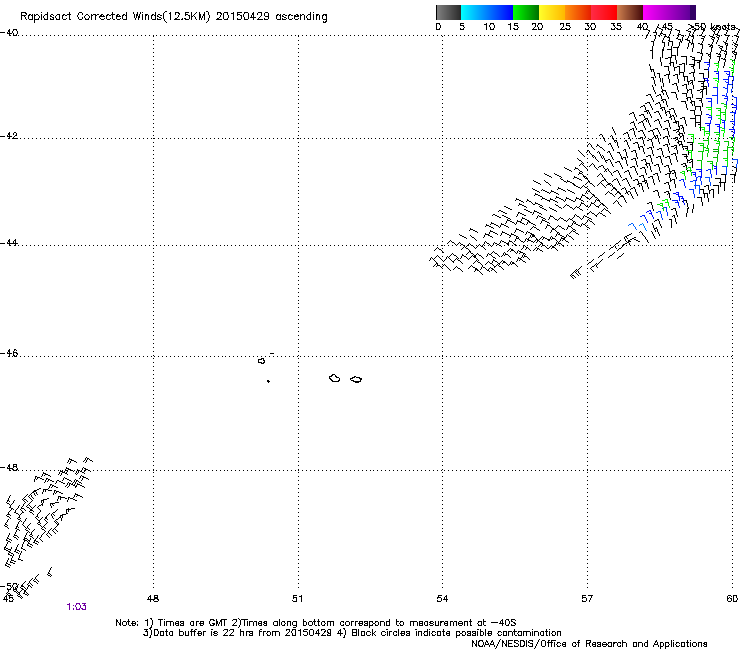Click the easternmost island outline near 52E
The height and width of the screenshot is (650, 740).
[x=356, y=380]
